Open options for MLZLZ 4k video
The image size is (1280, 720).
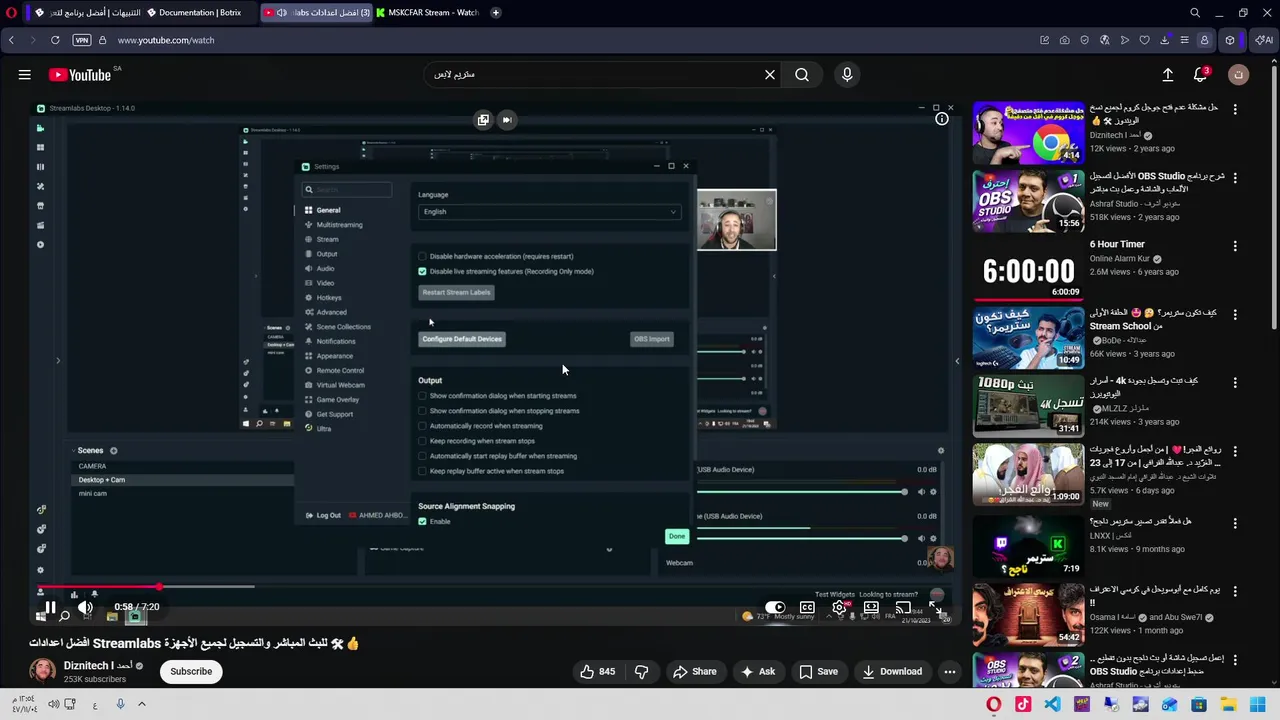[x=1235, y=382]
